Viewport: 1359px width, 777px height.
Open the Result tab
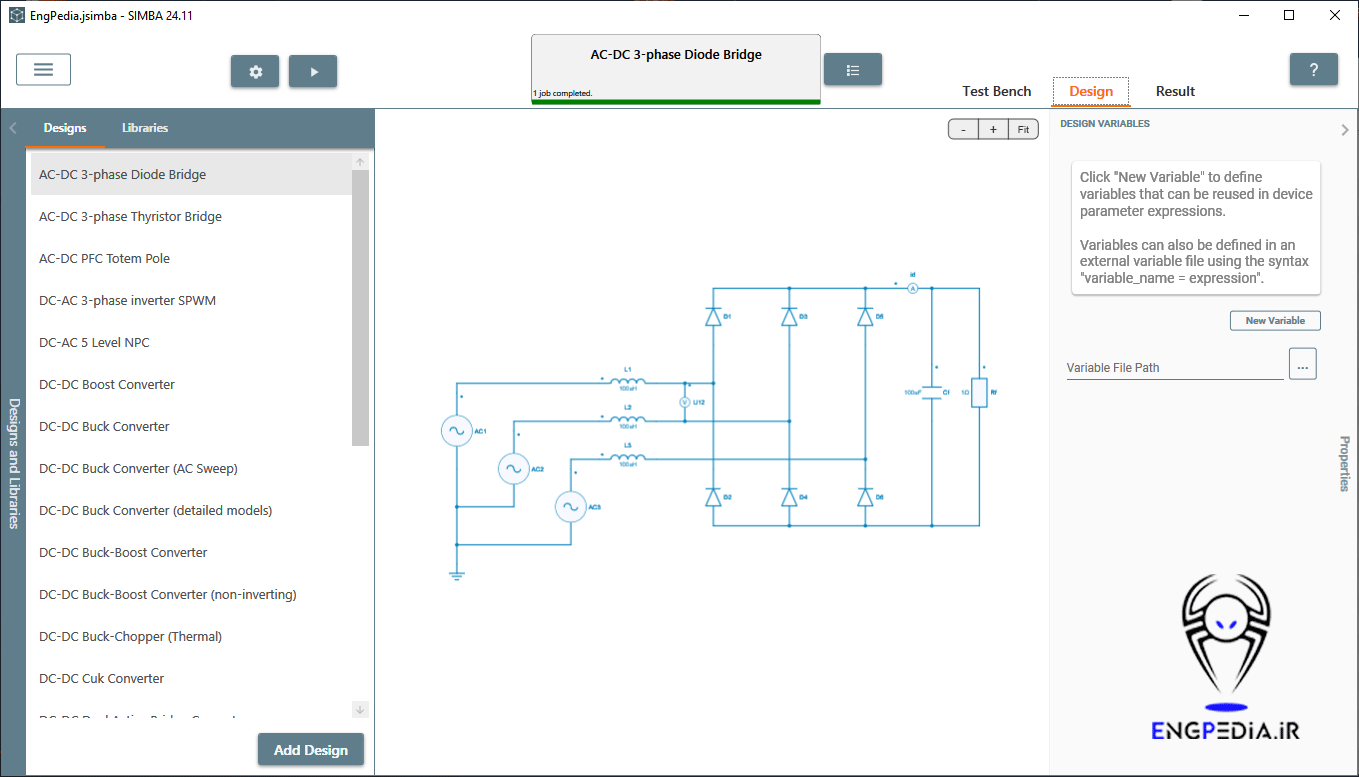pyautogui.click(x=1175, y=91)
